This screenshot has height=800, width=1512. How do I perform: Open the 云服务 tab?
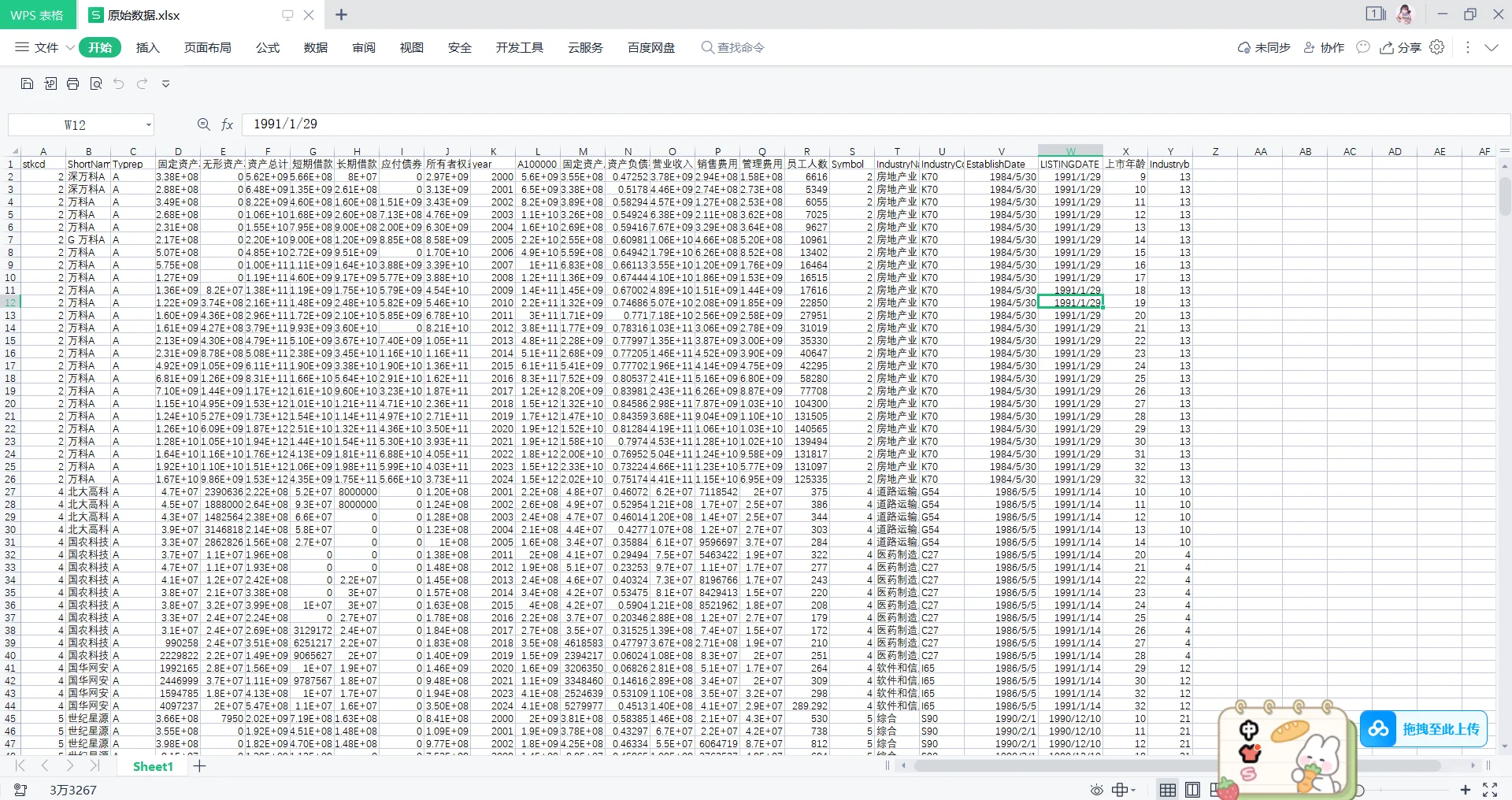tap(585, 47)
